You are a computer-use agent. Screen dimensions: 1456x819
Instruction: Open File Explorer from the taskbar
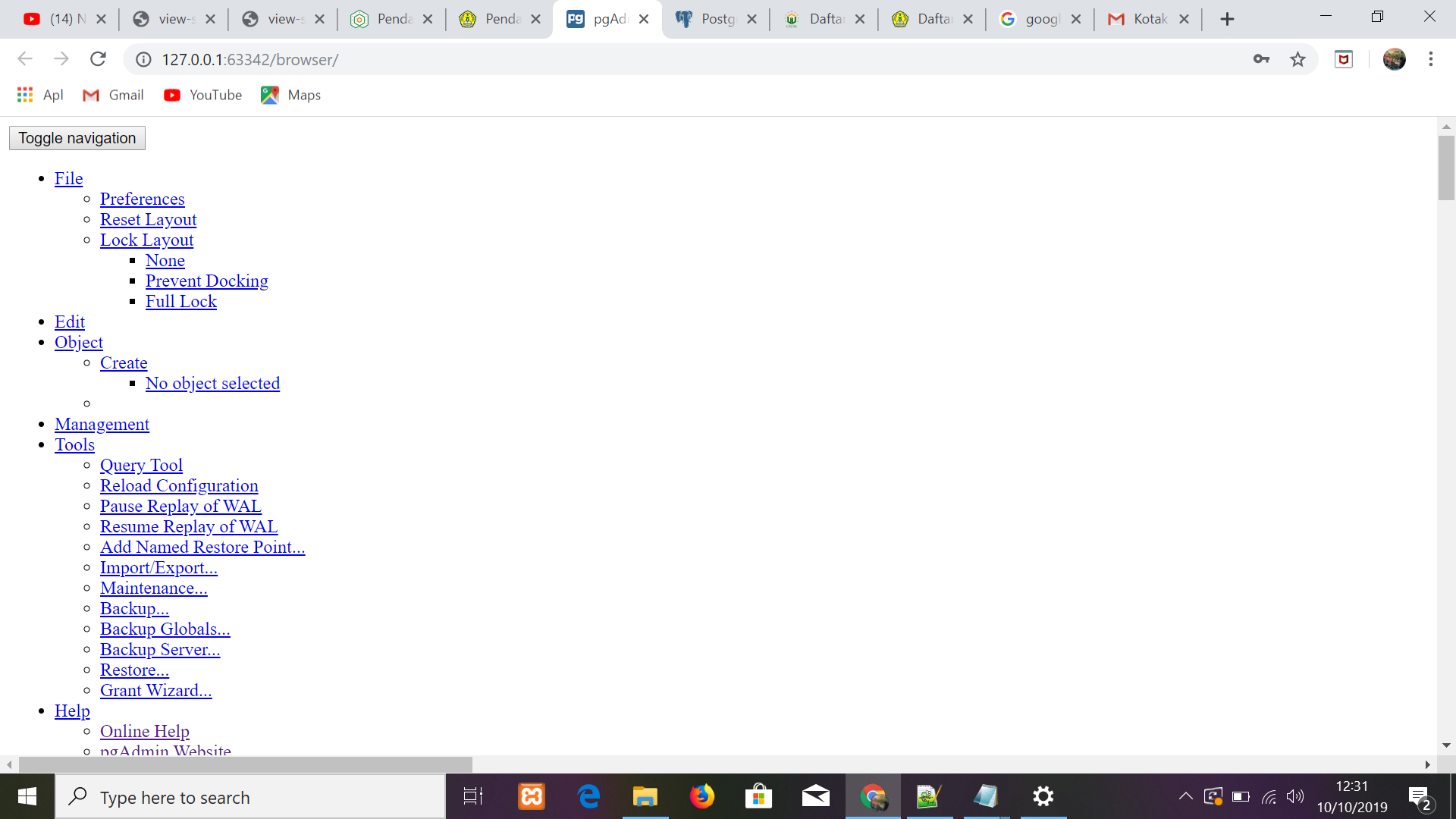click(x=645, y=796)
